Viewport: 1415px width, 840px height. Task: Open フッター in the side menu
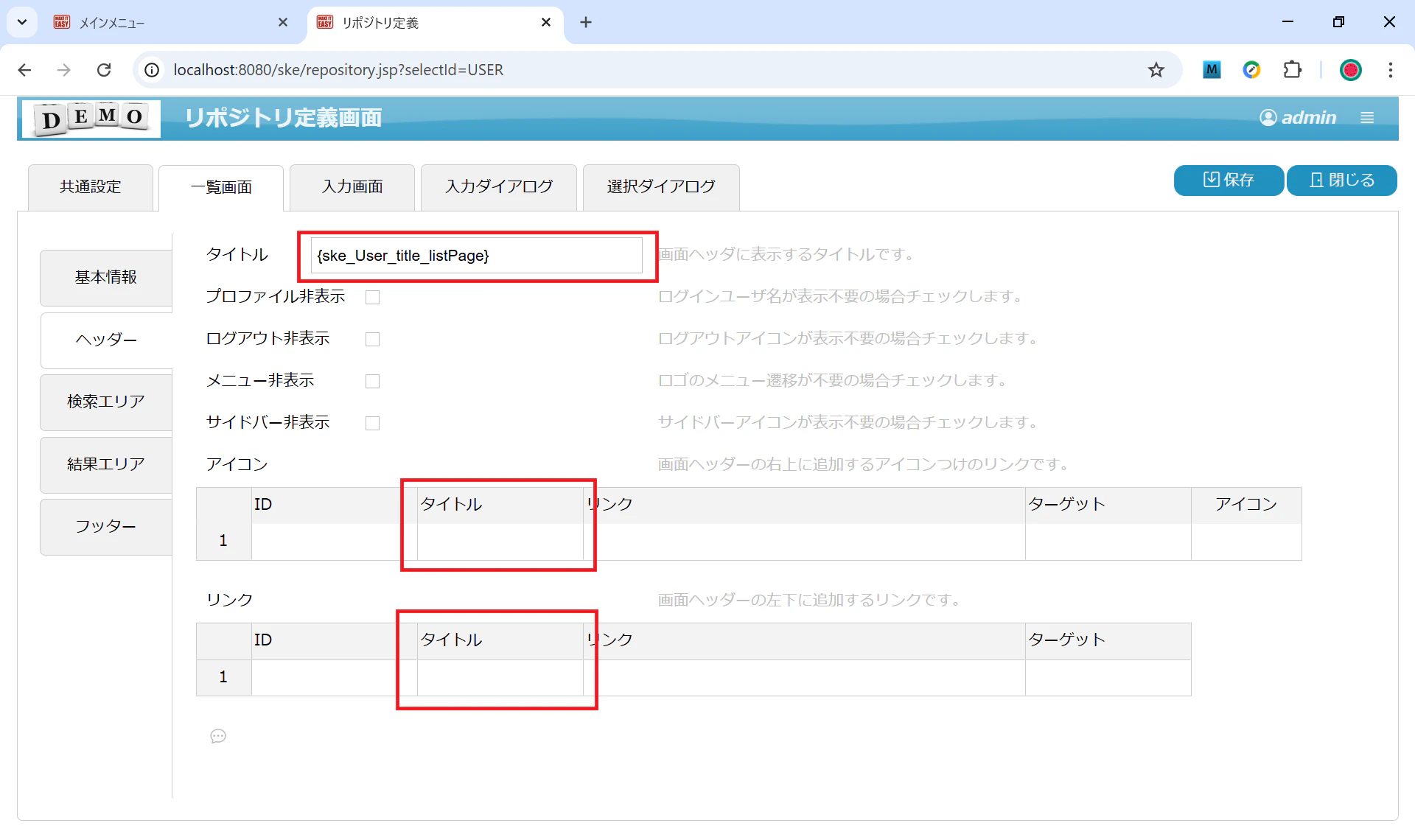pos(106,527)
